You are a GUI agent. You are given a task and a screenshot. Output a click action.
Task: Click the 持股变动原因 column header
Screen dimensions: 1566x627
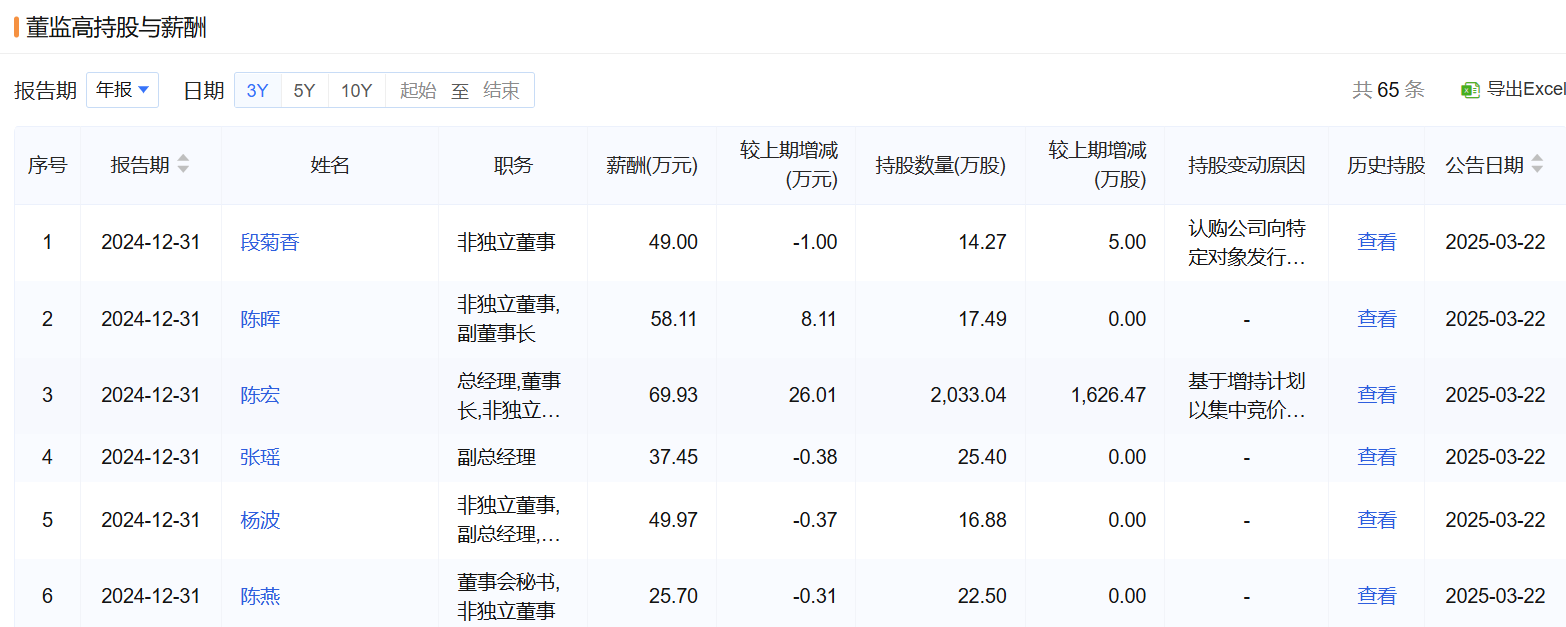click(x=1247, y=166)
